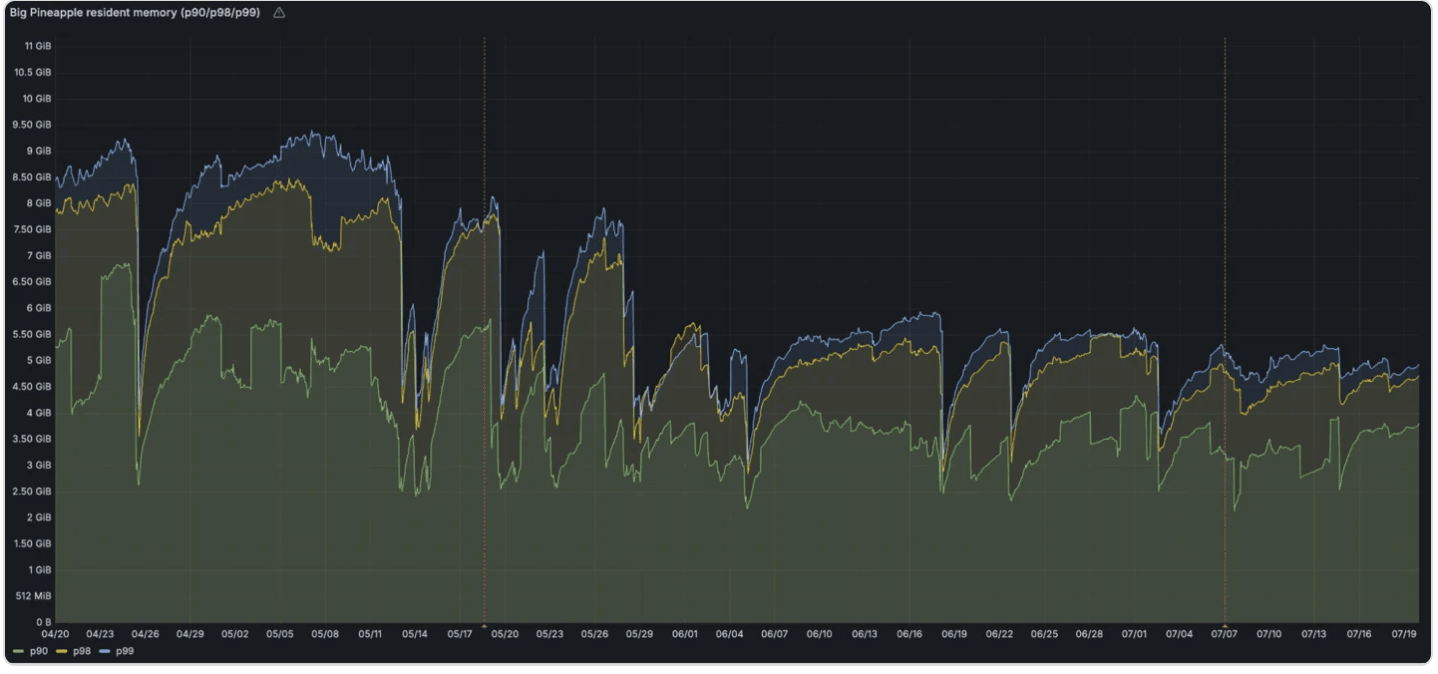
Task: Click the 06/10 date on the x-axis
Action: (x=820, y=634)
